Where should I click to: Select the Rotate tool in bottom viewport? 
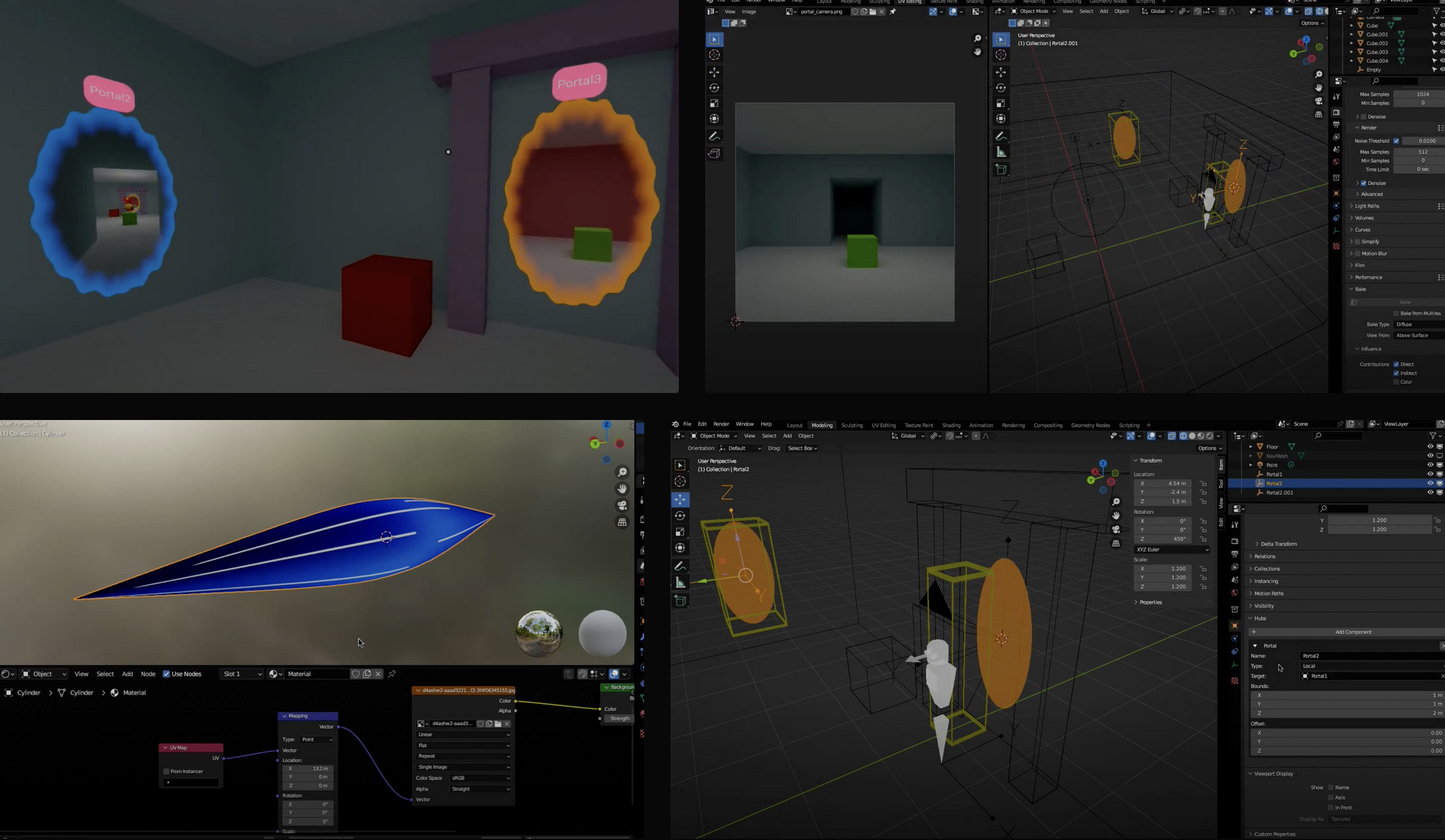680,516
